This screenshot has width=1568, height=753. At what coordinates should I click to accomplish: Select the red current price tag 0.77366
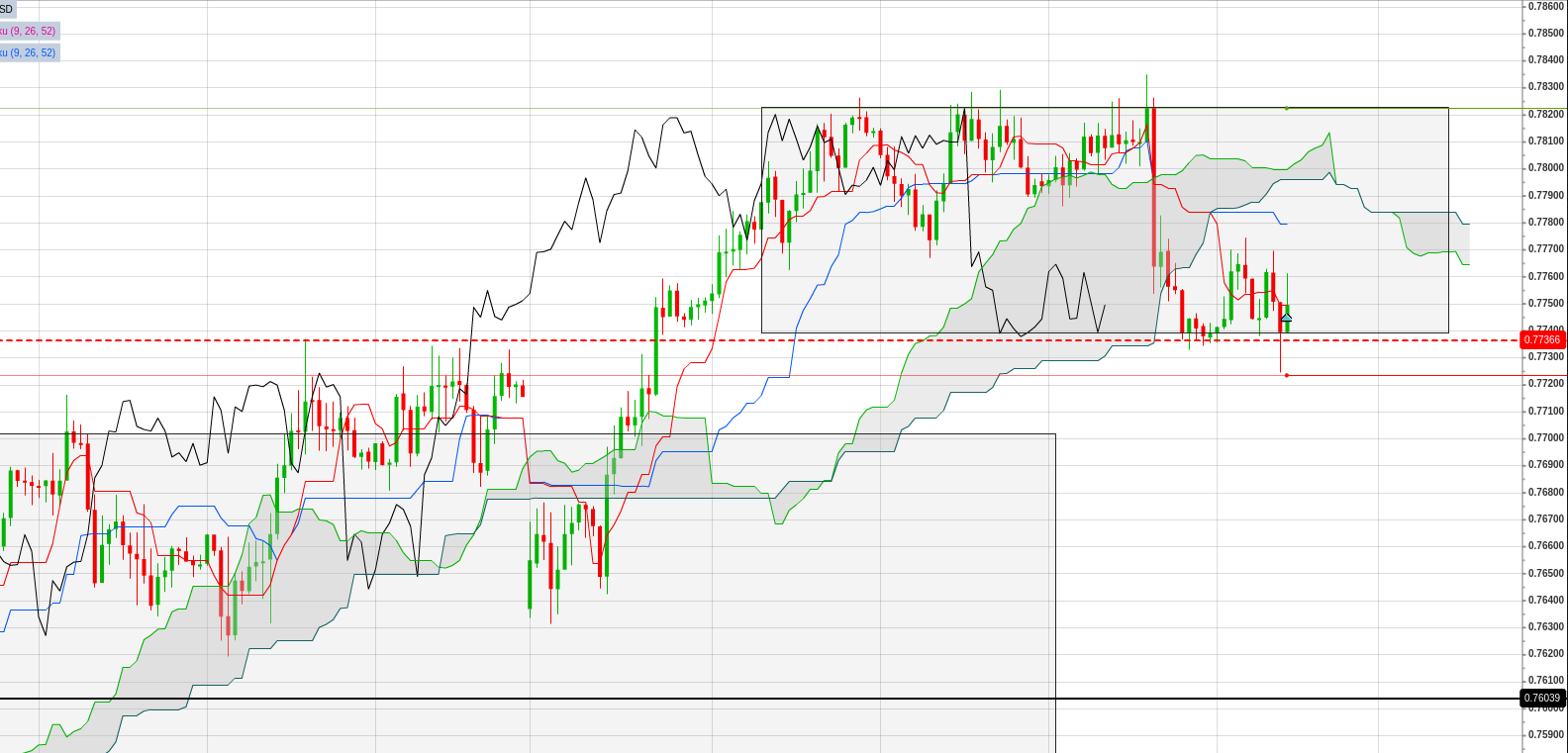(1542, 339)
